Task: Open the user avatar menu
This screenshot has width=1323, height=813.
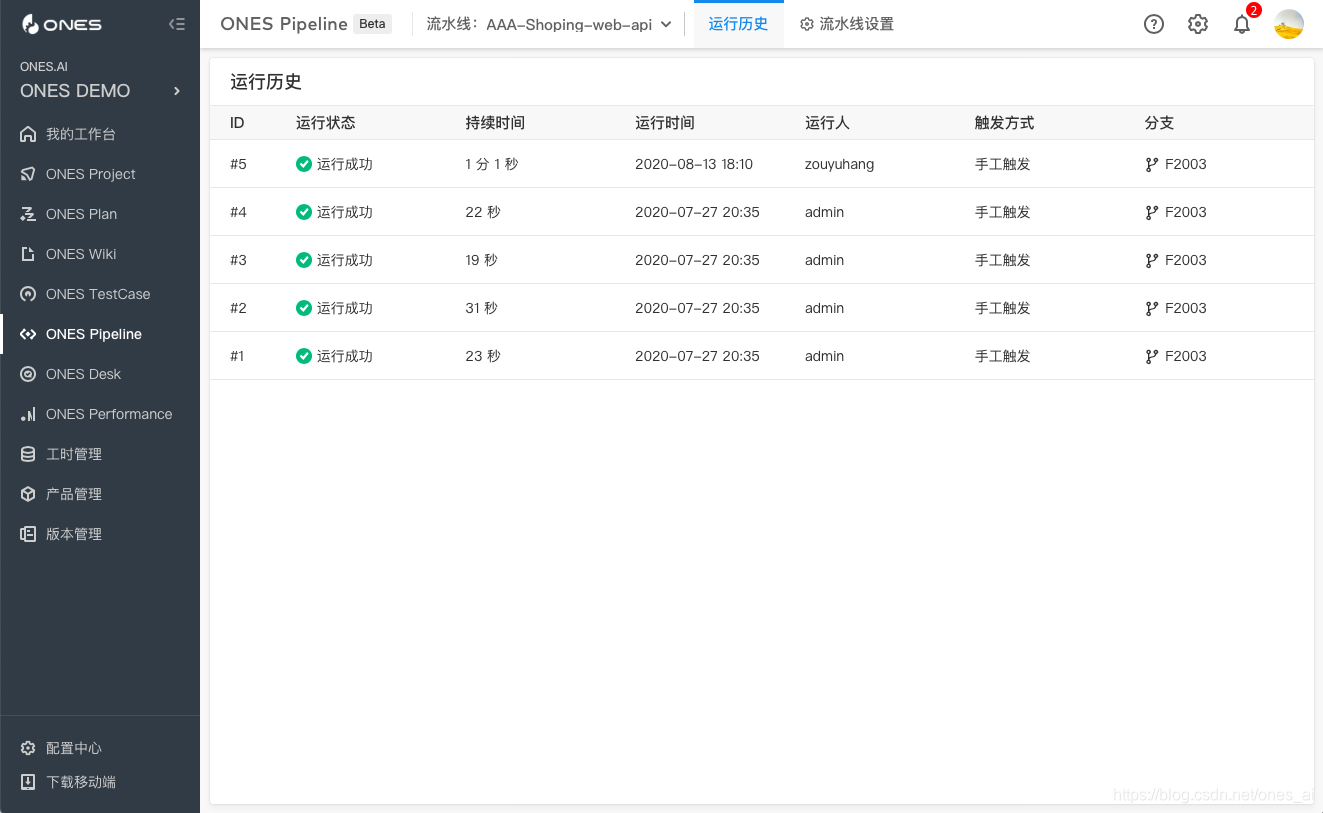Action: [1289, 24]
